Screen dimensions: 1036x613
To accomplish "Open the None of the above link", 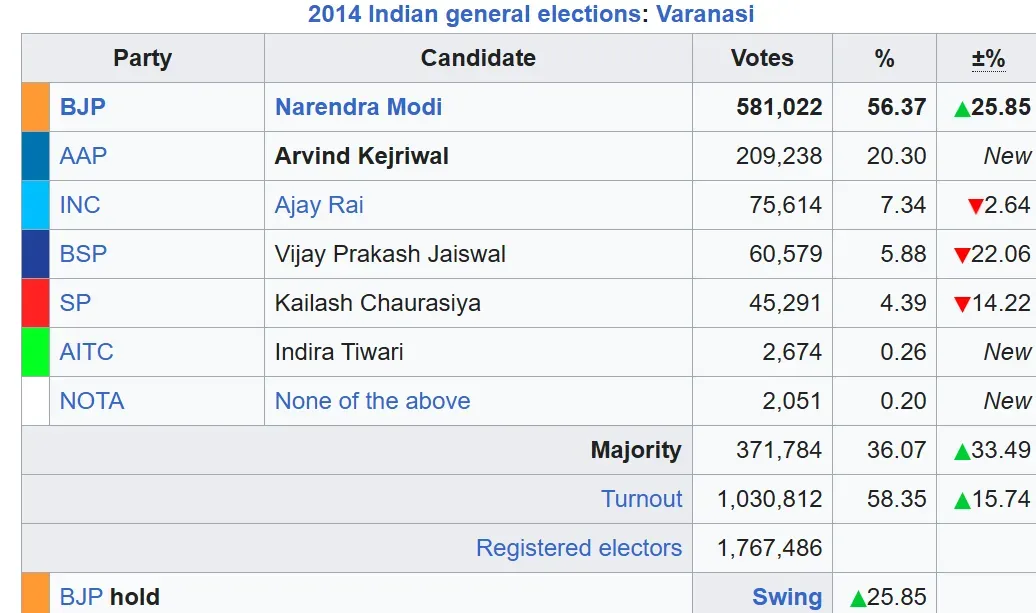I will pos(373,401).
